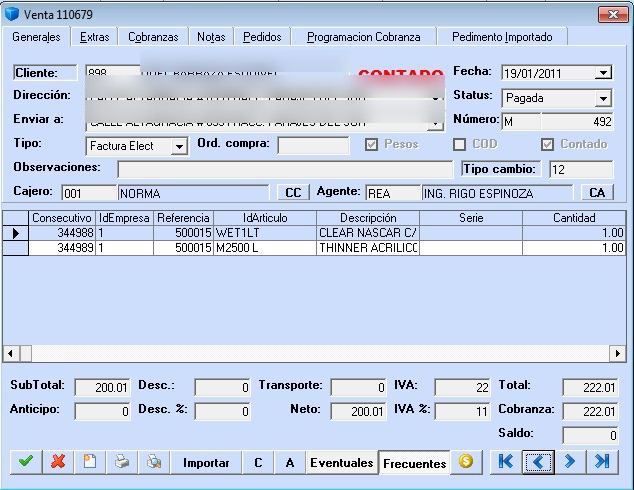Screen dimensions: 634x490
Task: Open the Status dropdown
Action: coord(603,98)
